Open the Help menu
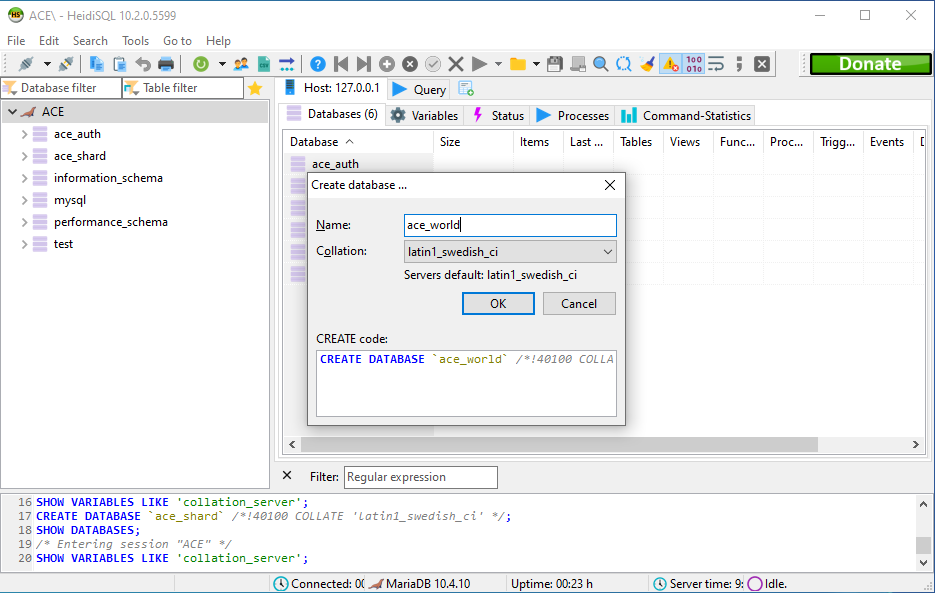 point(218,41)
